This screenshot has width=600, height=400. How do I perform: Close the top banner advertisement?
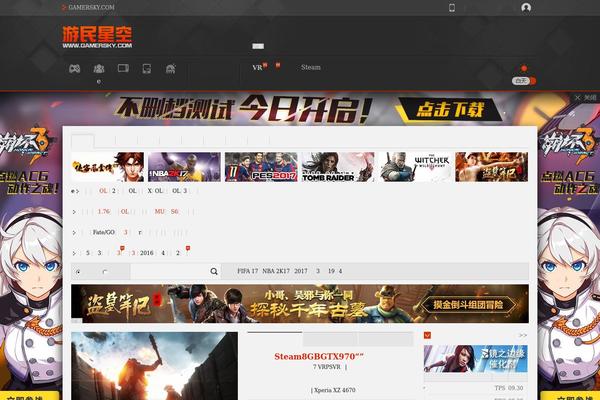click(x=585, y=98)
